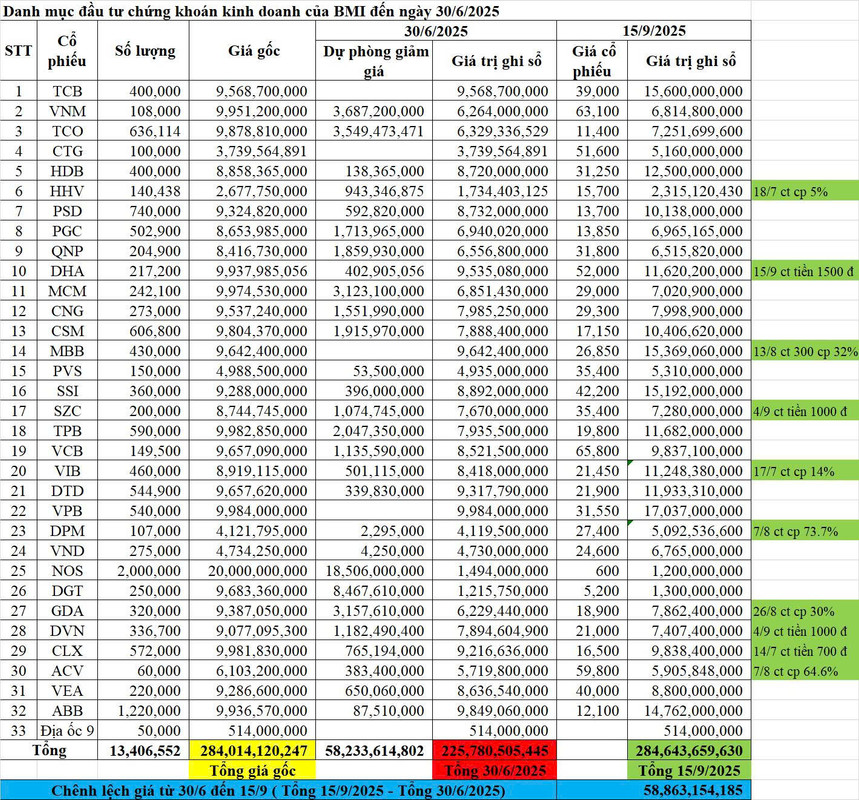Screen dimensions: 859x800
Task: Click NOS original cost 20,000,000,000
Action: (x=253, y=571)
